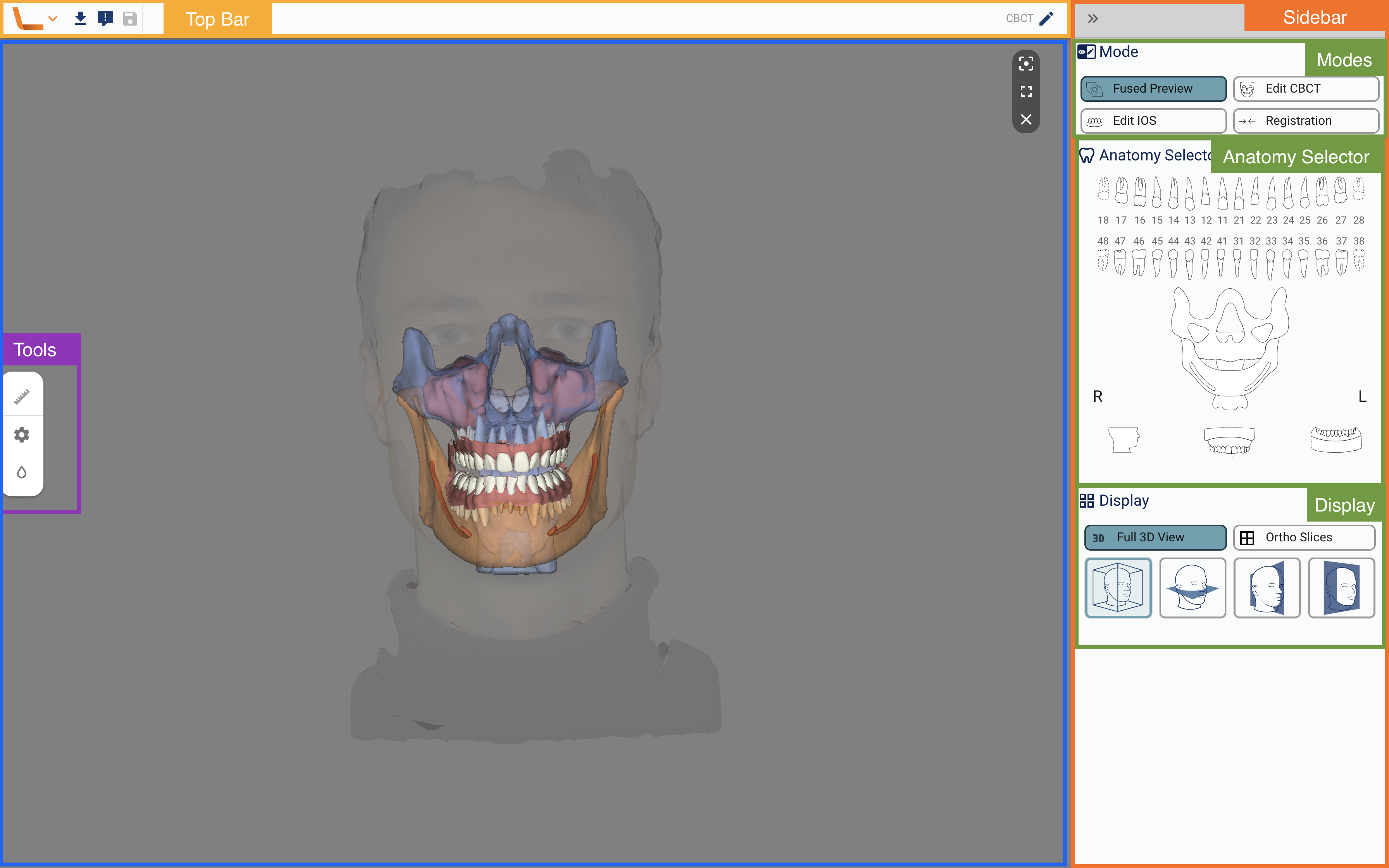
Task: Click the opacity droplet tool
Action: click(22, 472)
